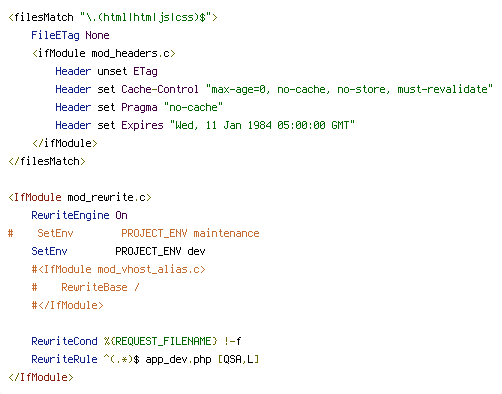The height and width of the screenshot is (394, 502).
Task: Select the "no-cache" Pragma value
Action: (193, 107)
